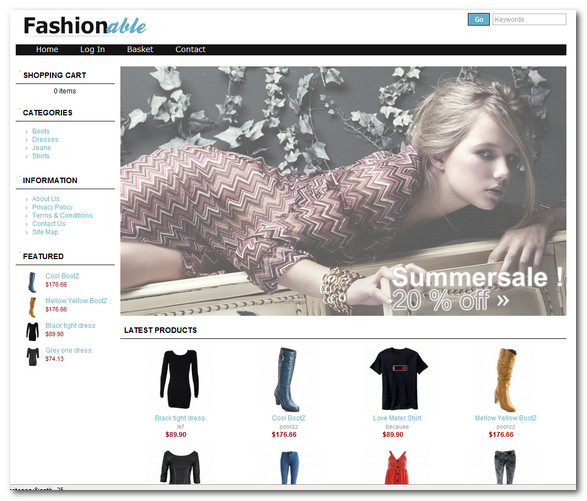Click the Summersale 20% off banner
Viewport: 587px width, 501px height.
tap(343, 191)
